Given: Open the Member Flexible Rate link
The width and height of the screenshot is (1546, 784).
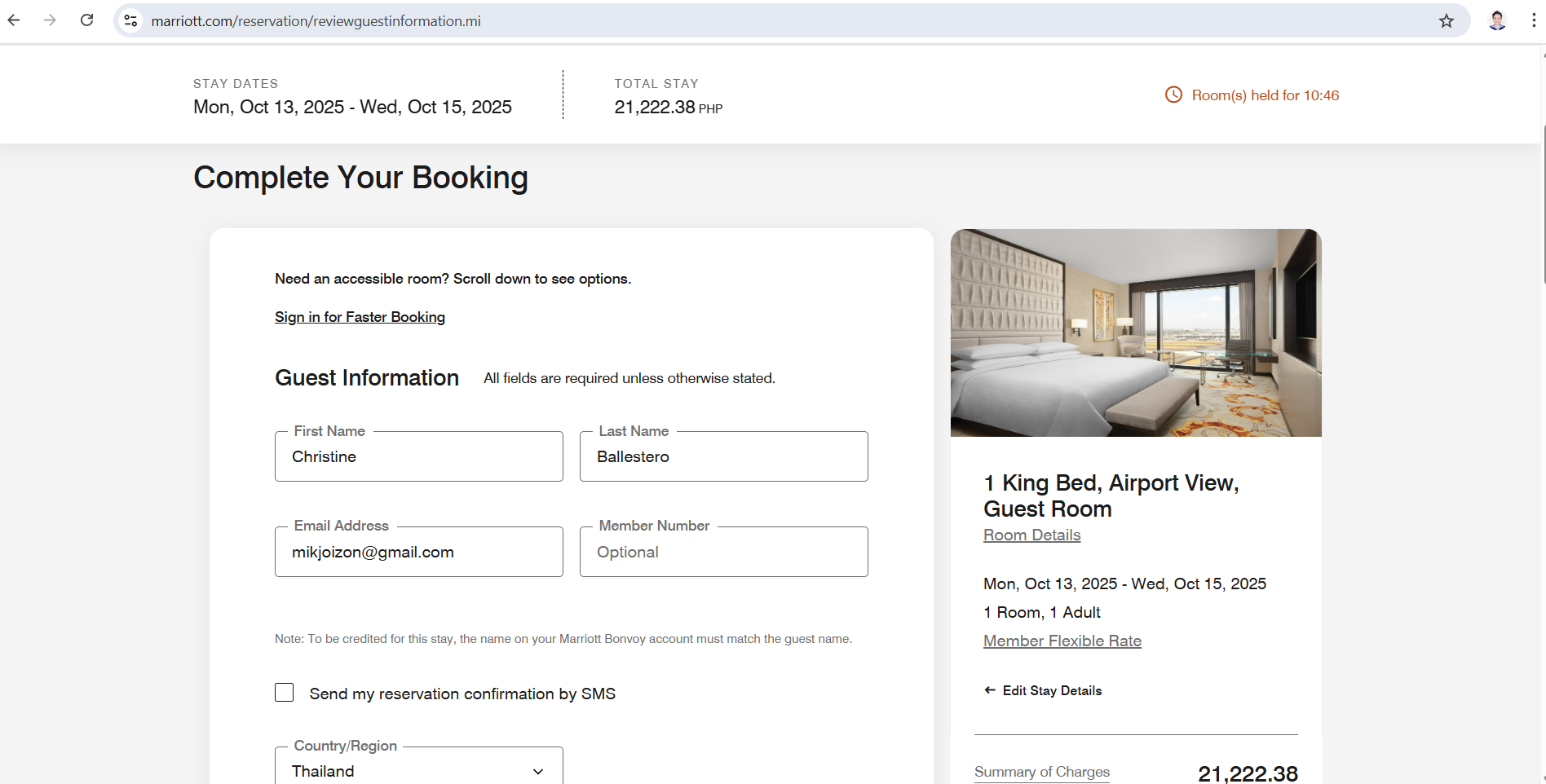Looking at the screenshot, I should tap(1062, 641).
